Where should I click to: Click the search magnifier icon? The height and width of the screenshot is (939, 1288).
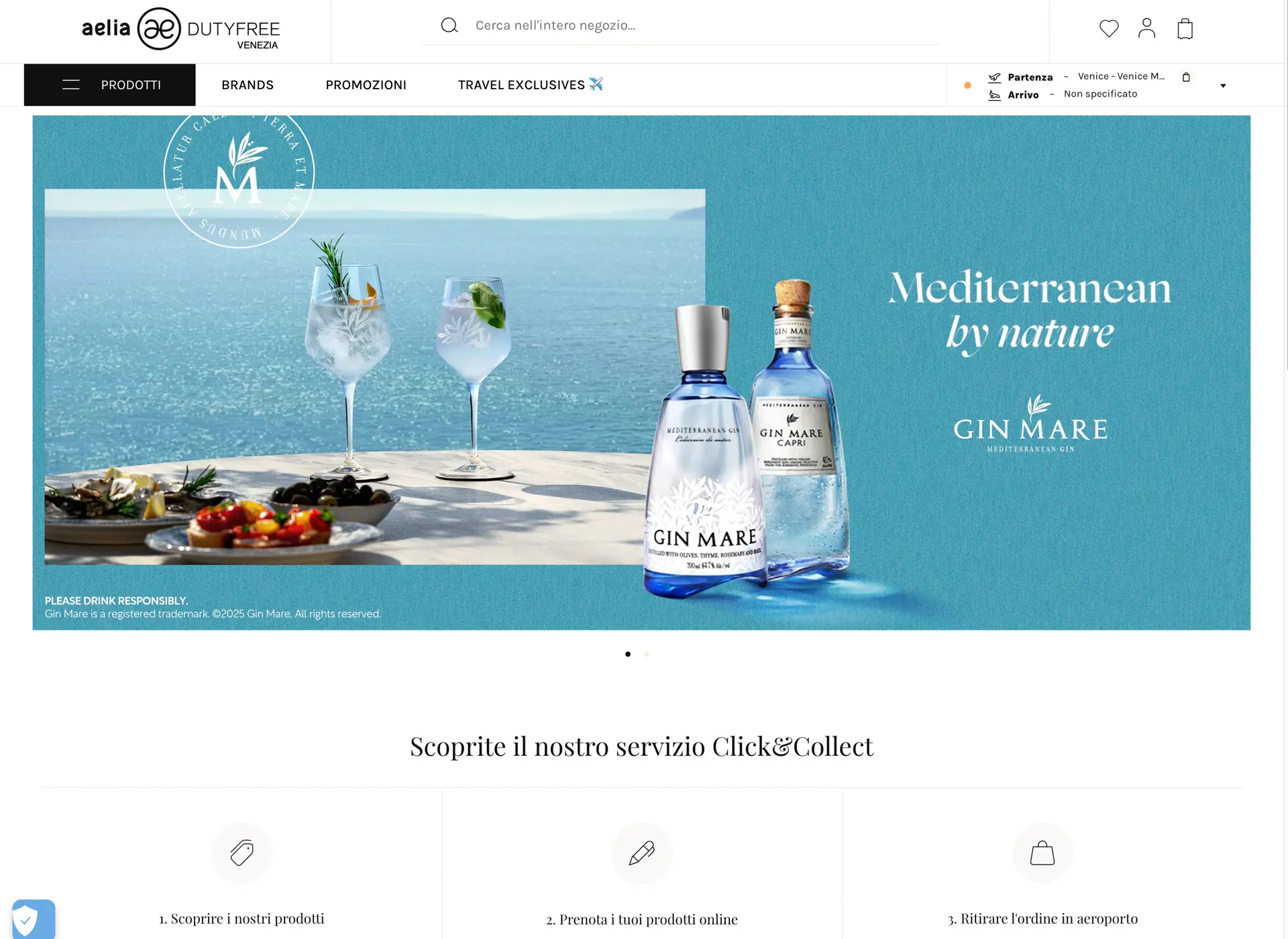point(449,25)
